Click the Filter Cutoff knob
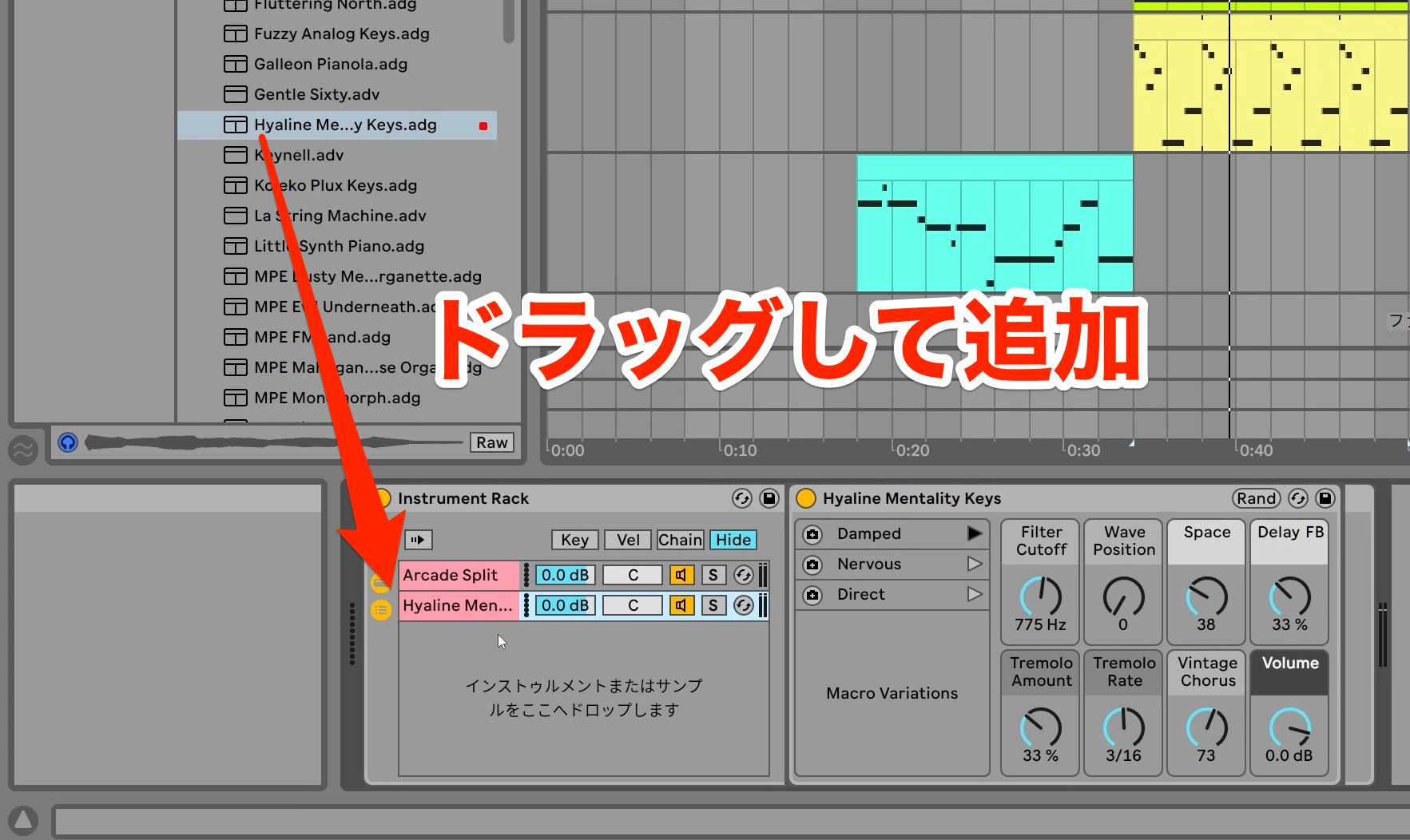This screenshot has width=1410, height=840. pos(1041,596)
